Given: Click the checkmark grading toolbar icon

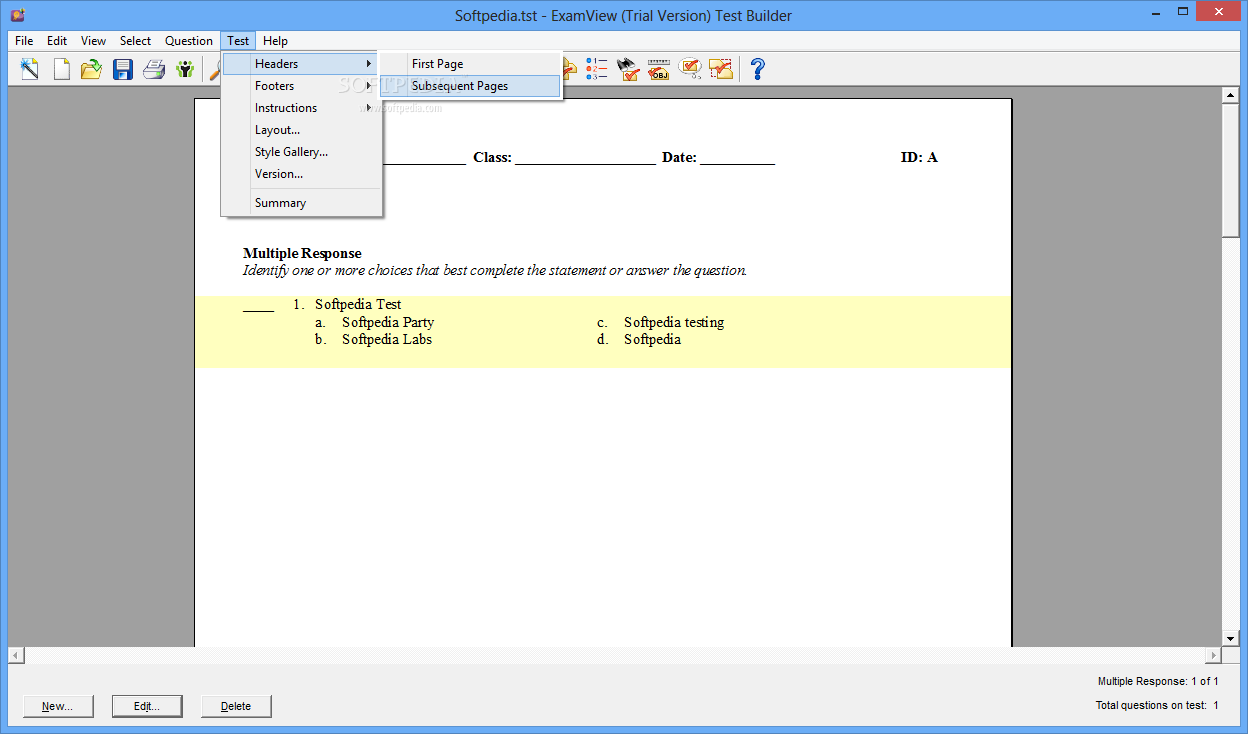Looking at the screenshot, I should point(628,69).
